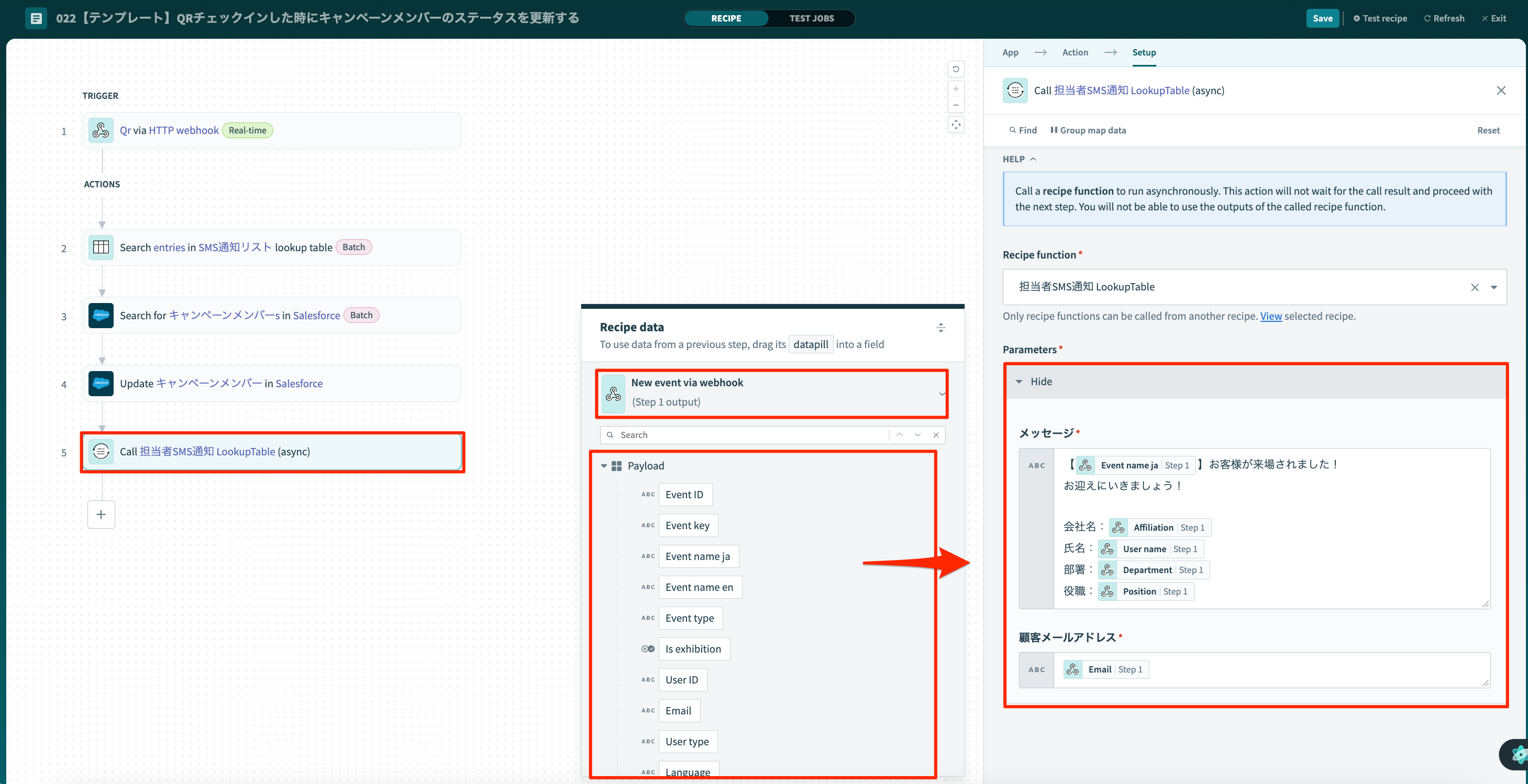Refresh the recipe
Screen dimensions: 1528x784
point(1444,18)
